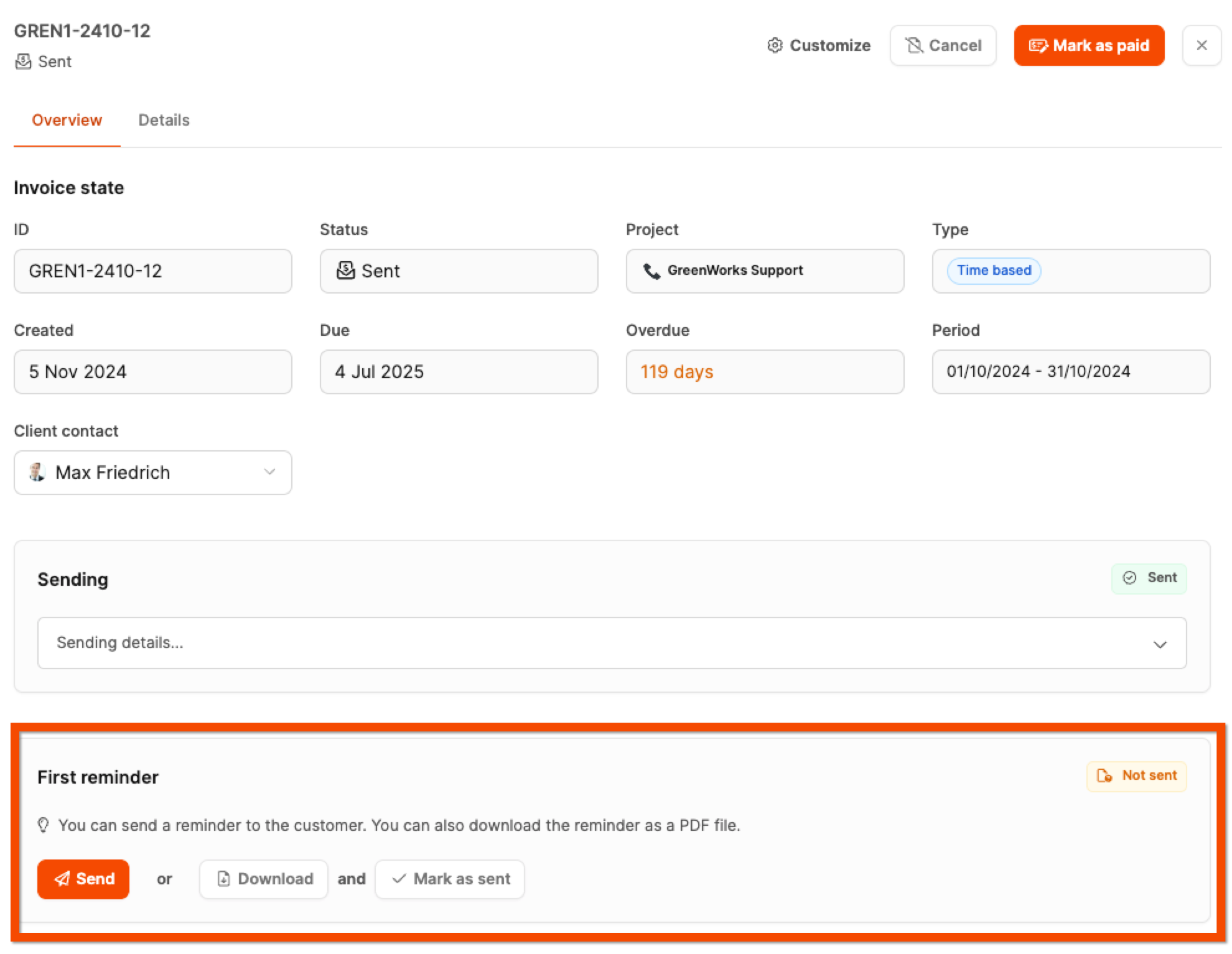The image size is (1232, 954).
Task: Click the Time based type tag
Action: click(x=993, y=271)
